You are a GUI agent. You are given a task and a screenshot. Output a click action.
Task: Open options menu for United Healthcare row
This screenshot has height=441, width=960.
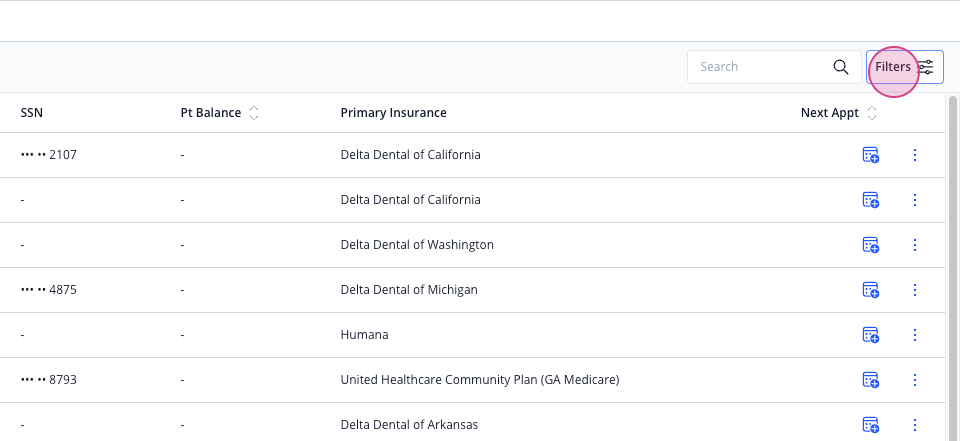(915, 380)
